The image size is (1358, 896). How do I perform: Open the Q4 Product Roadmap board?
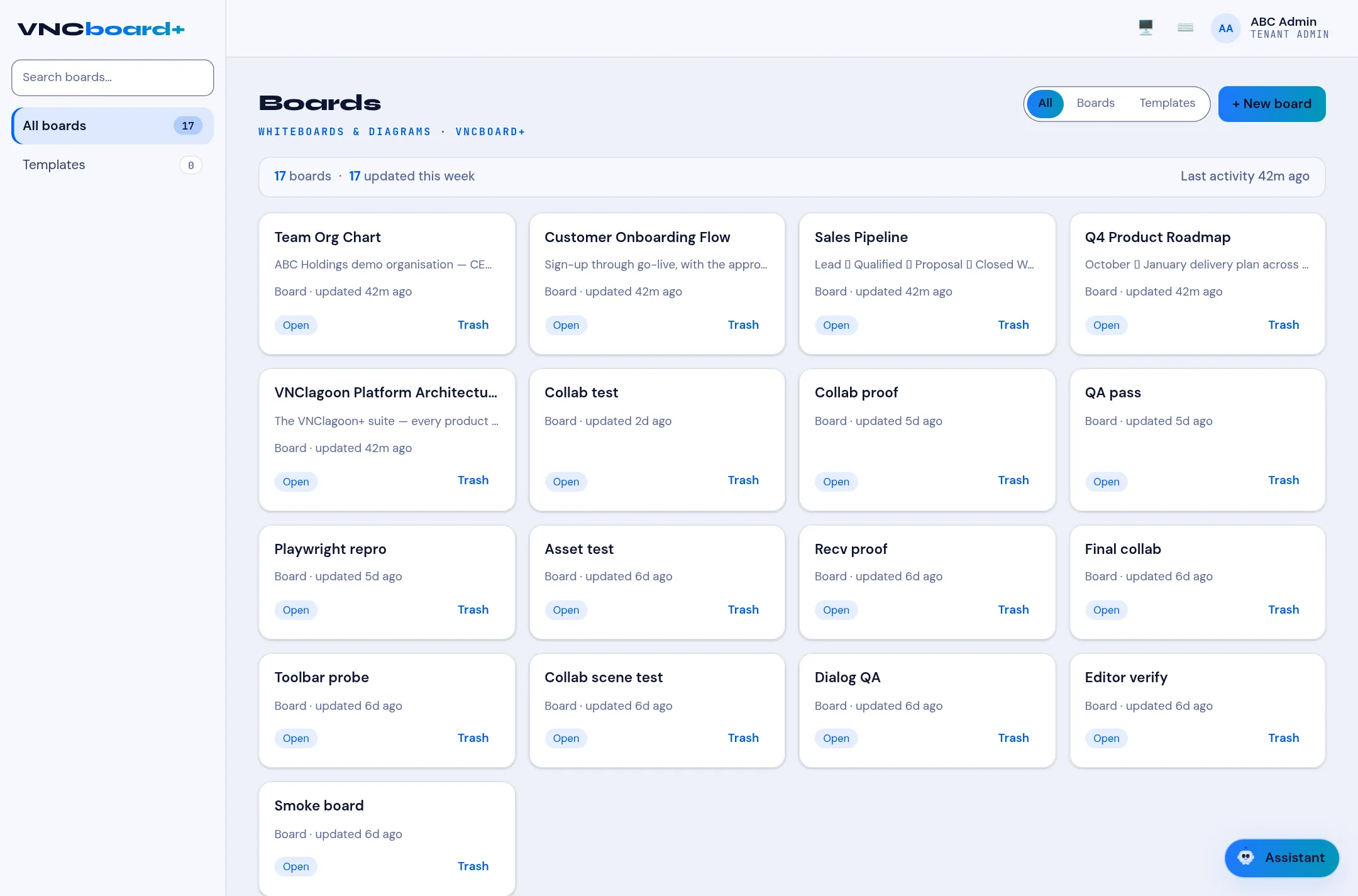pyautogui.click(x=1106, y=325)
